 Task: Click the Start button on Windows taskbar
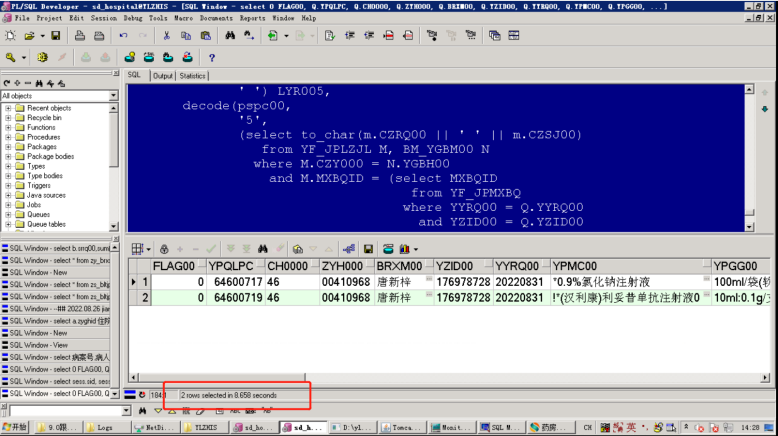pos(15,427)
